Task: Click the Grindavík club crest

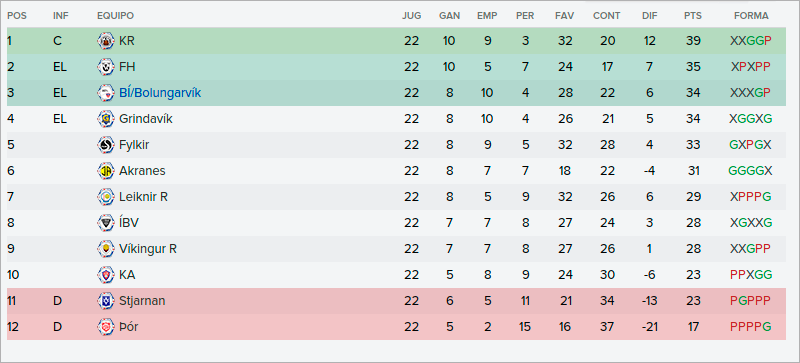Action: tap(106, 119)
